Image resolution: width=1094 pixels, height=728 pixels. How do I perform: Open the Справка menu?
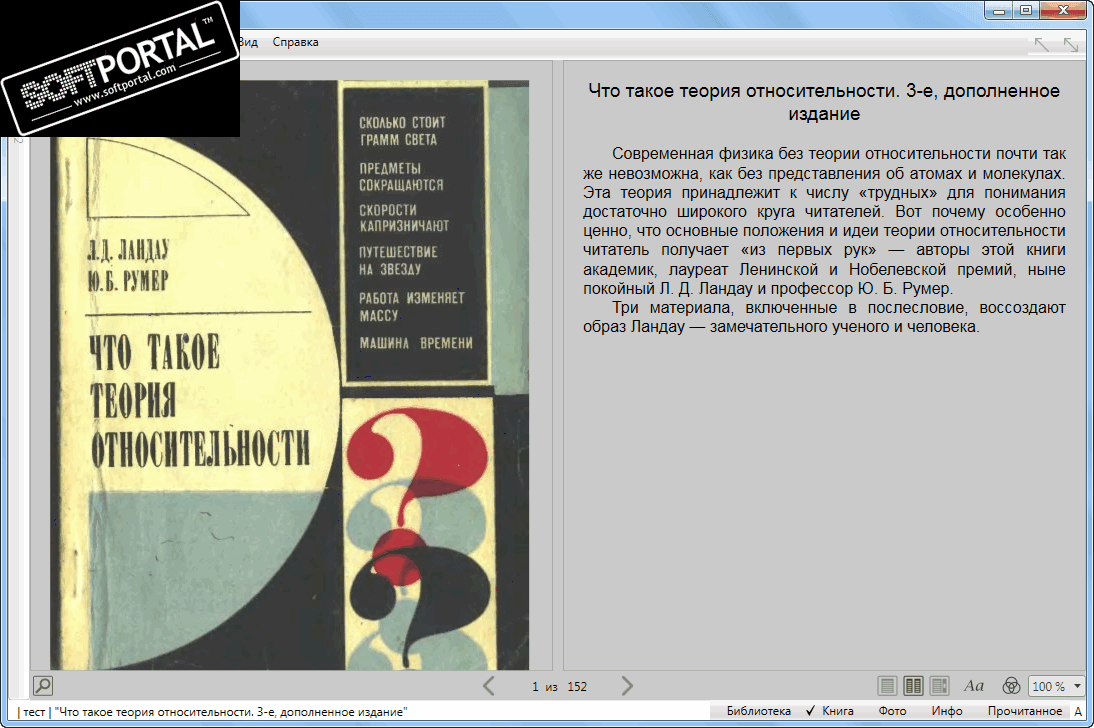click(x=295, y=42)
